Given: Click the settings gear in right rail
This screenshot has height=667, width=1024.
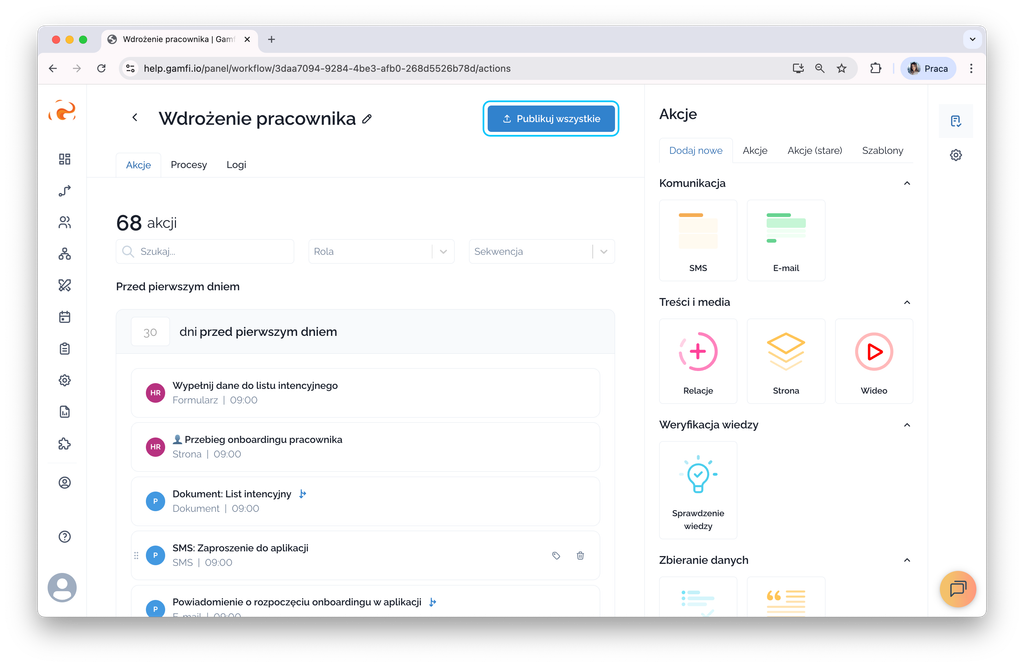Looking at the screenshot, I should coord(956,155).
